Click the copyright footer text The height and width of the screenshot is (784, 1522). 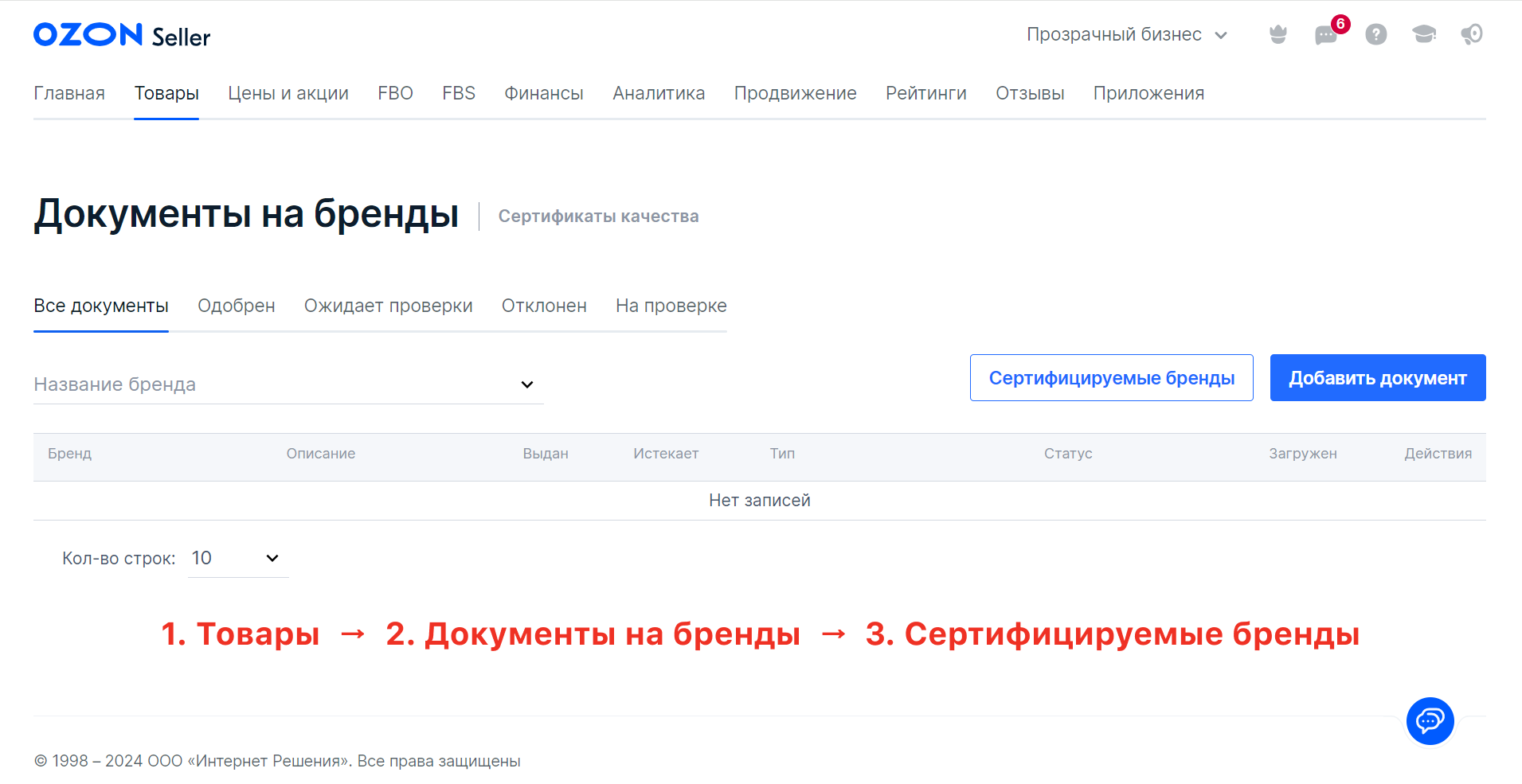pyautogui.click(x=277, y=761)
